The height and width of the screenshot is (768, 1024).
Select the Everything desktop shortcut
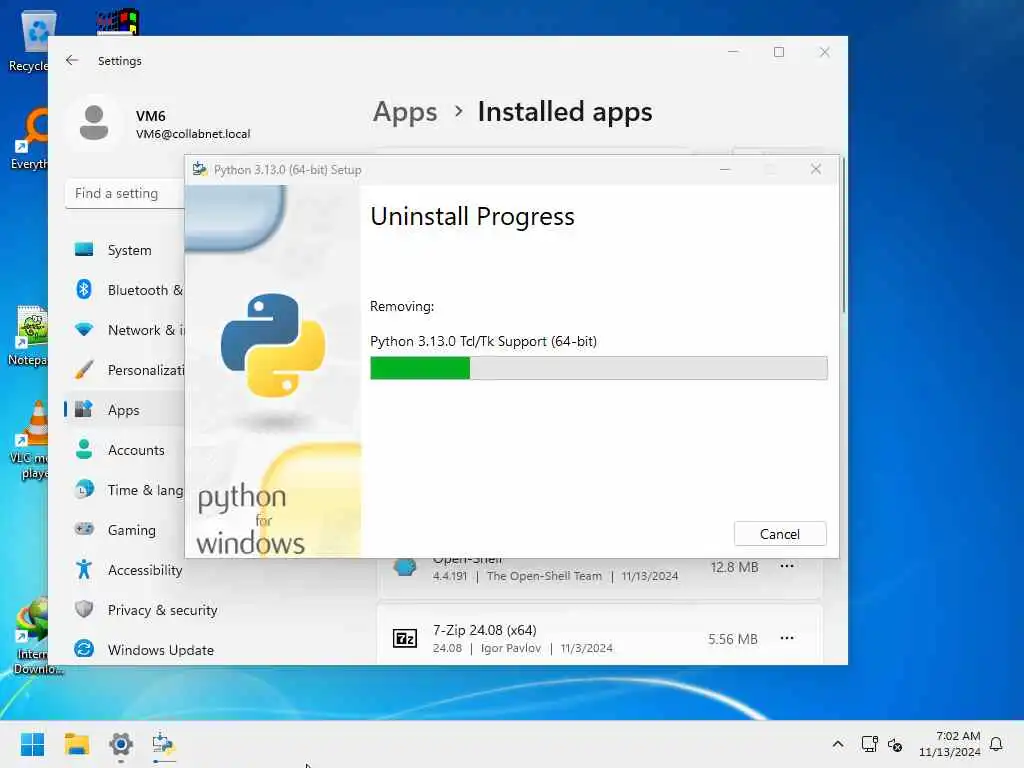tap(29, 139)
